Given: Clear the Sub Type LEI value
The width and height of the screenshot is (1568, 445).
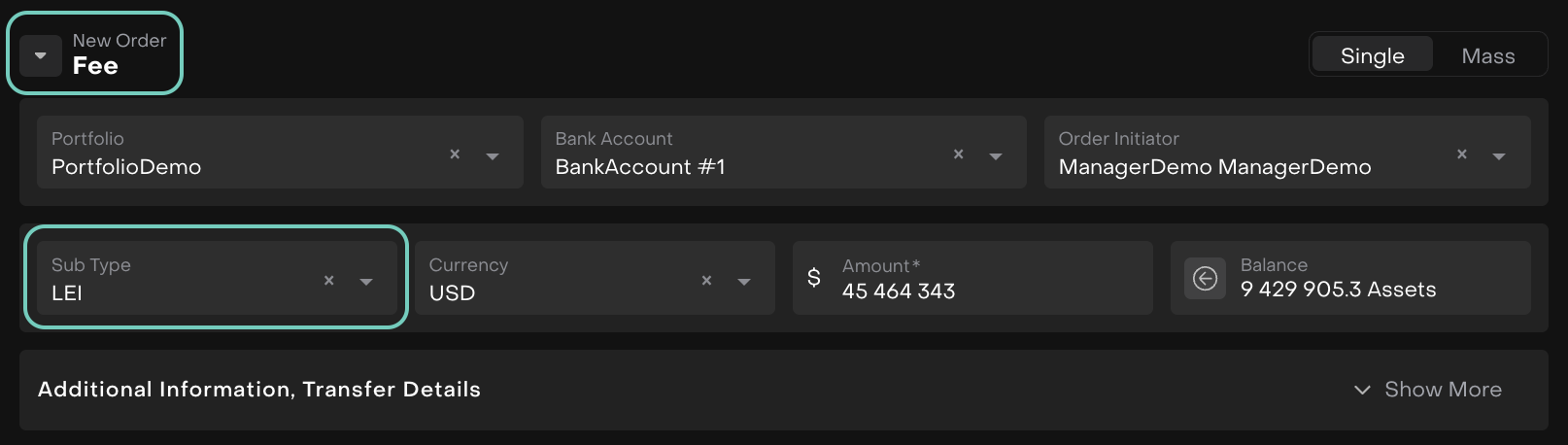Looking at the screenshot, I should (328, 280).
